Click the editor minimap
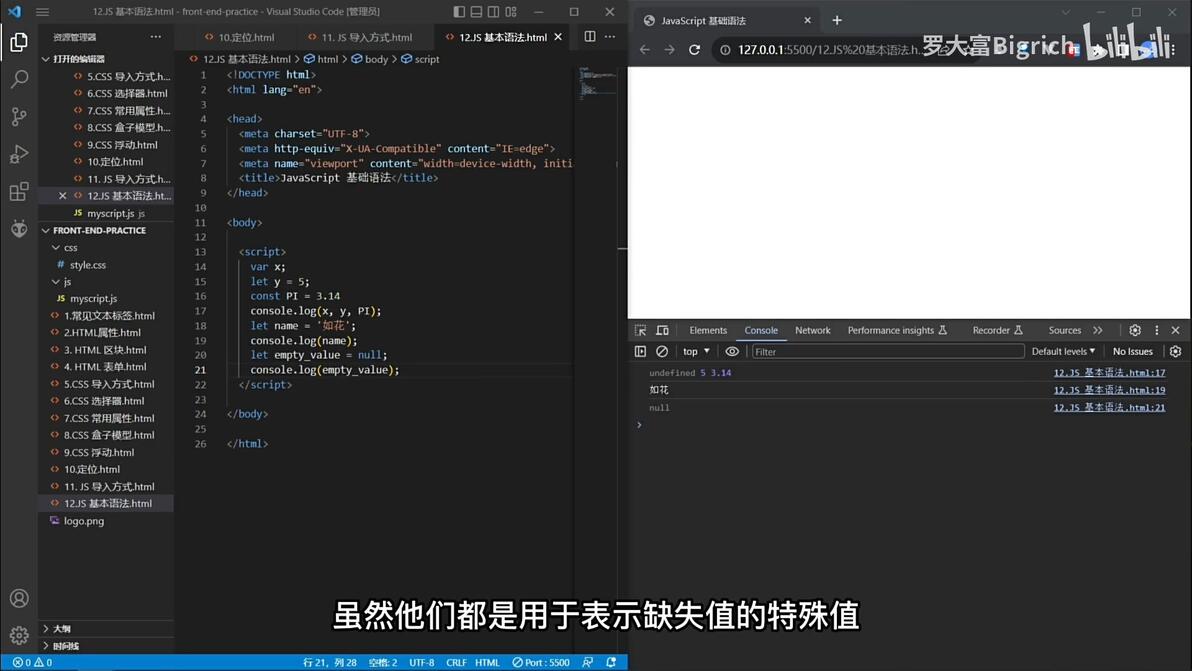 (597, 84)
